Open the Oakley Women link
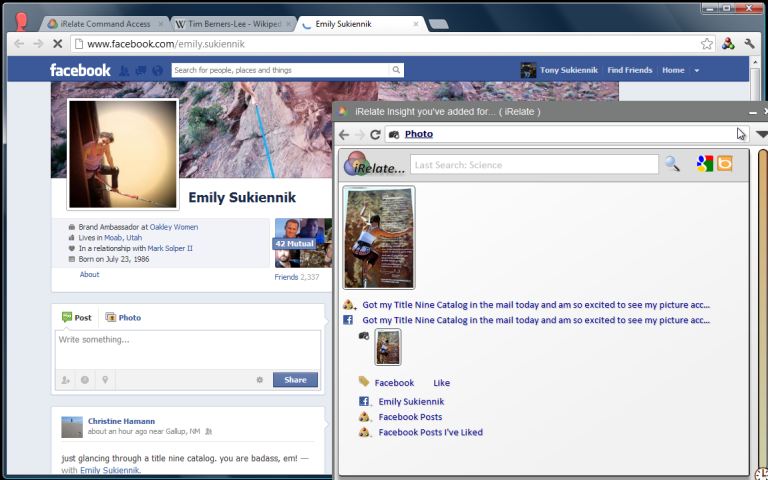 pos(174,227)
